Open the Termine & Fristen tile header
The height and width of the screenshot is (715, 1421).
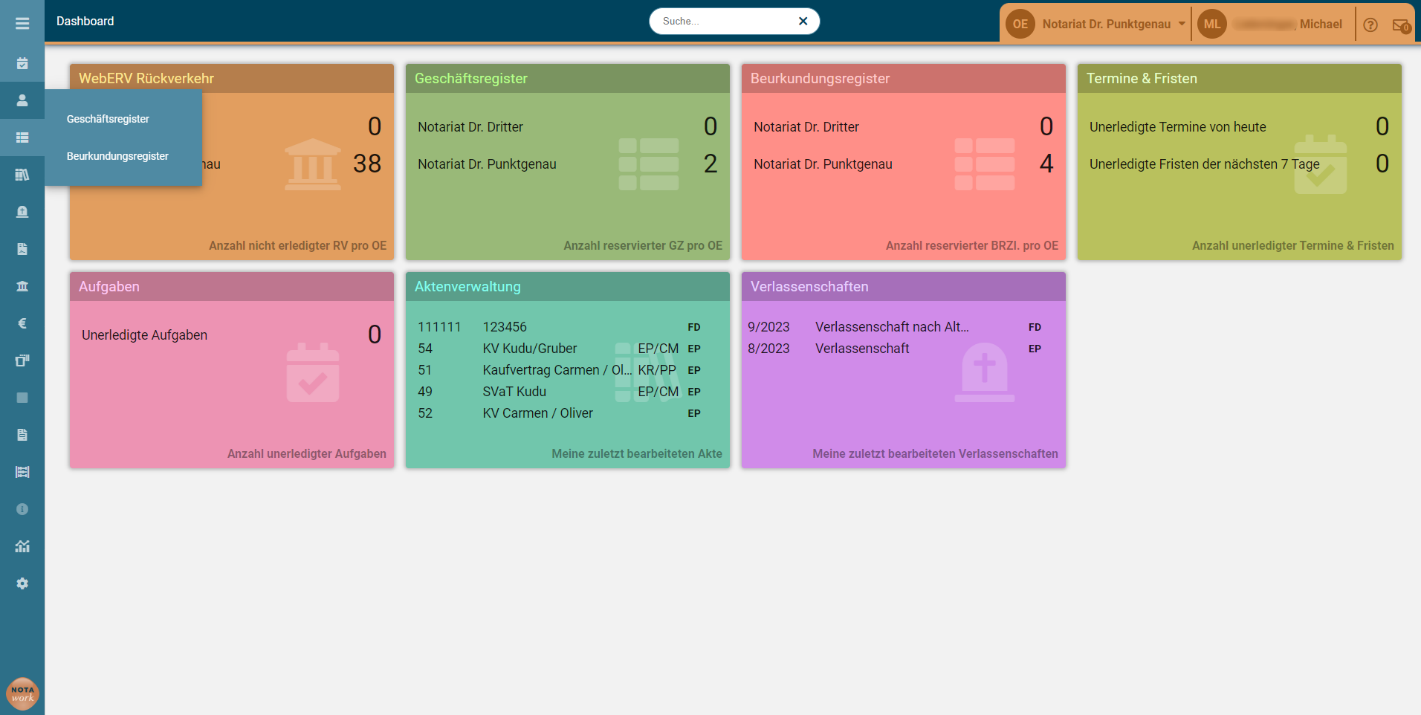click(1239, 78)
